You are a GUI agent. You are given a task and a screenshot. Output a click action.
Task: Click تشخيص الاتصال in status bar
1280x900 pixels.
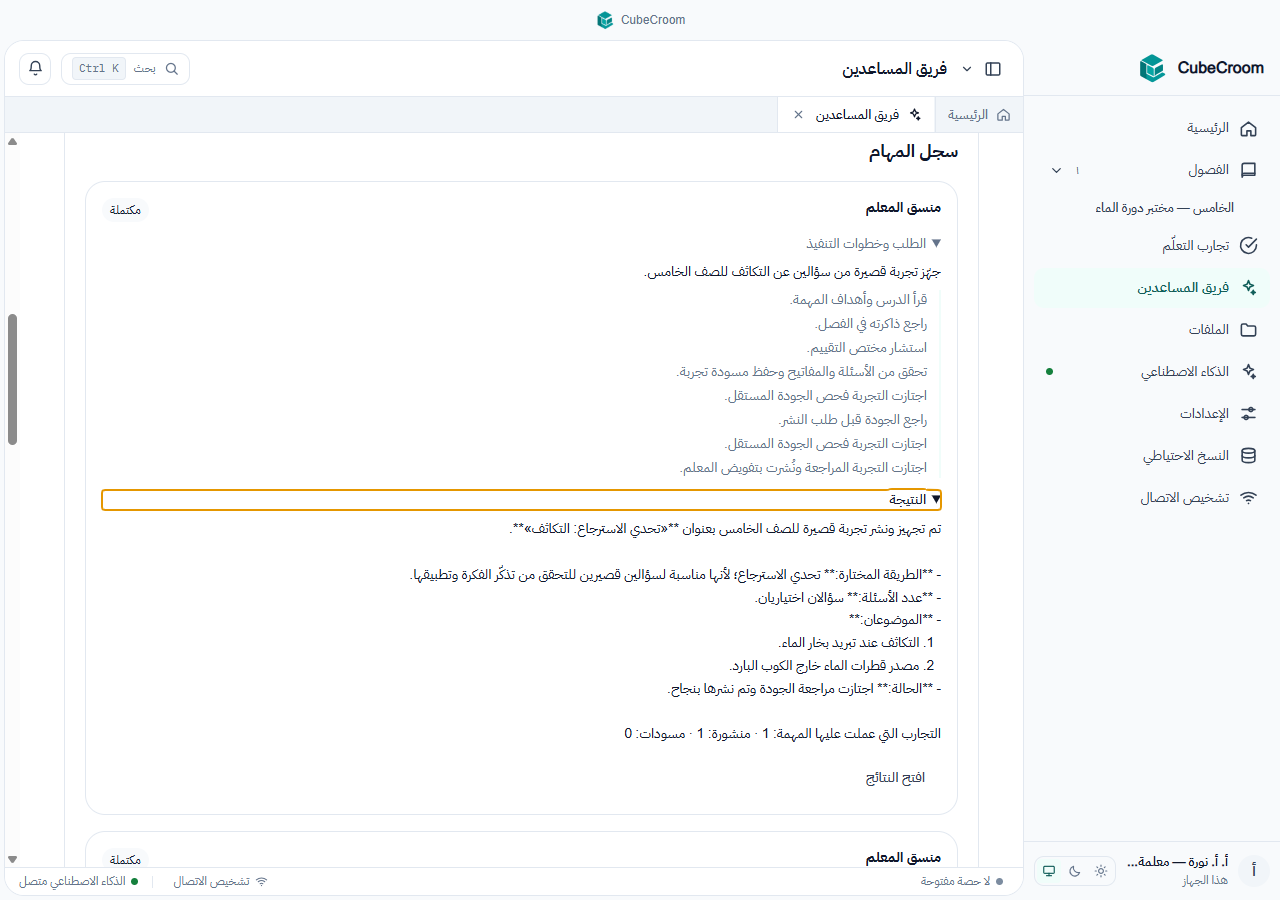click(x=221, y=882)
